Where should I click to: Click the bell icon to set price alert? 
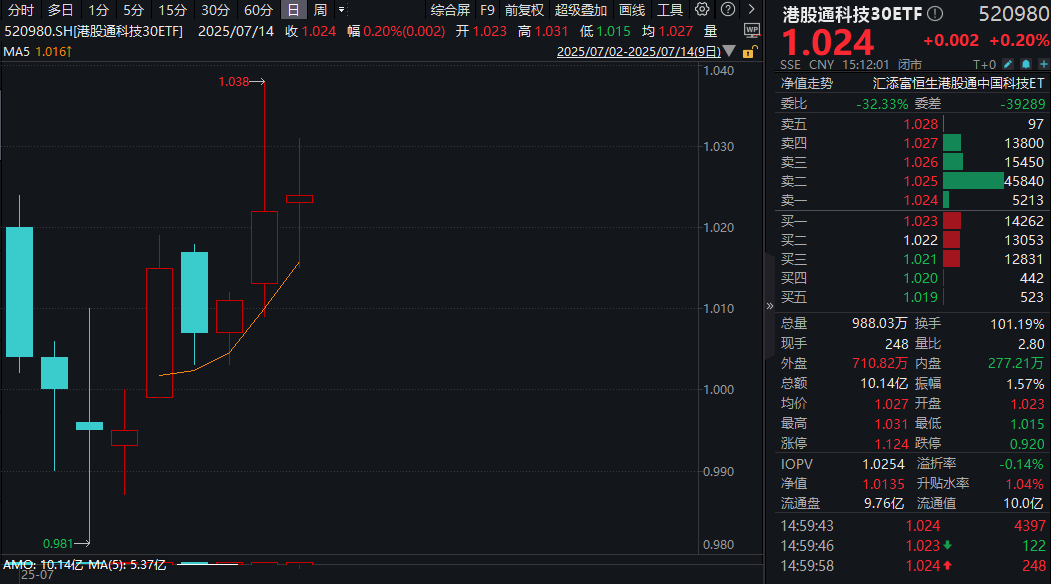click(x=1026, y=63)
